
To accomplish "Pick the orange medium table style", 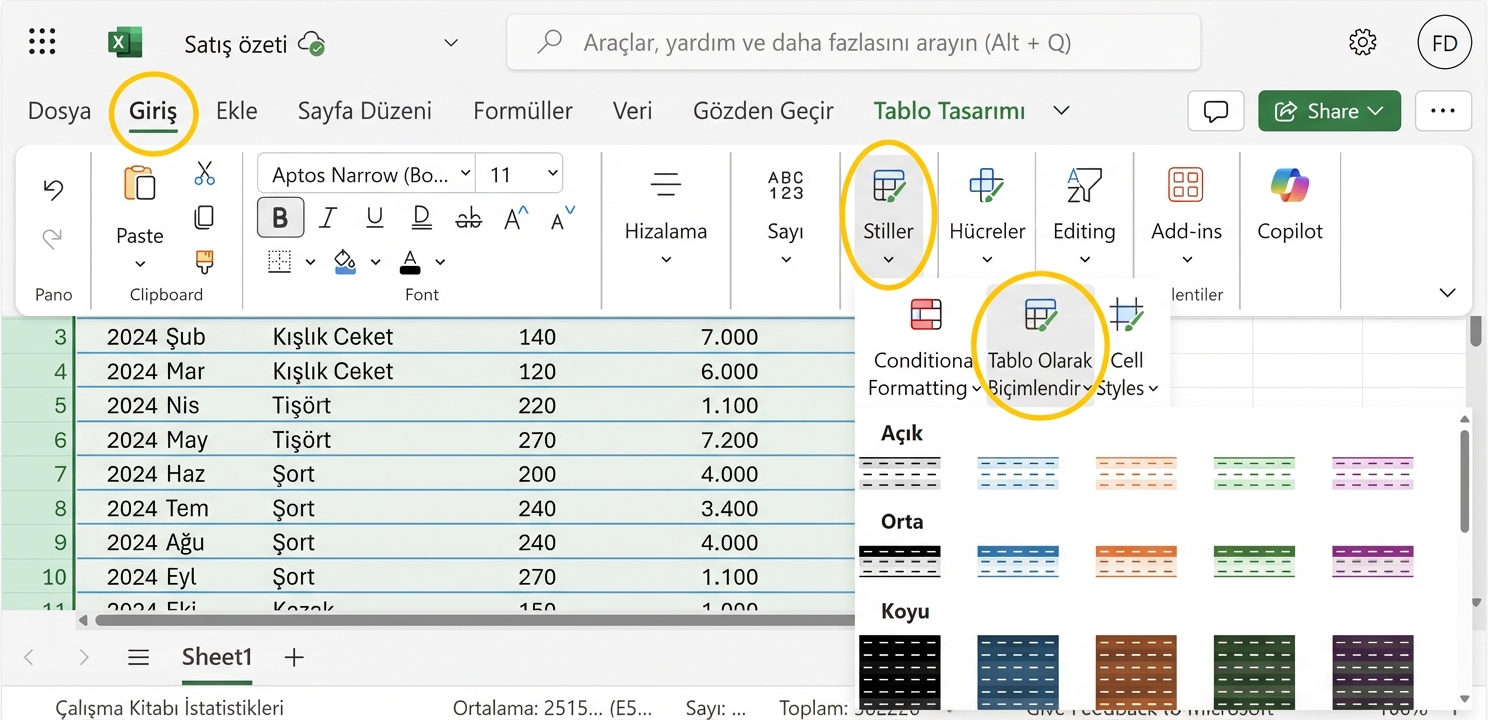I will point(1136,561).
